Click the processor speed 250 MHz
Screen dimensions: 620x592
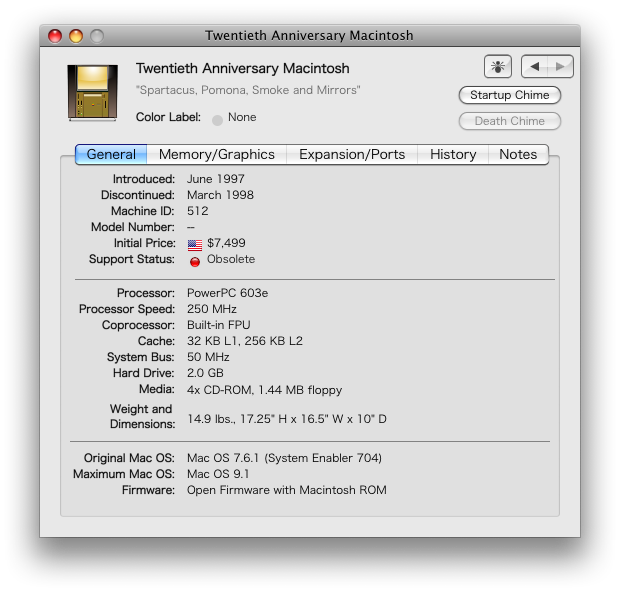(x=212, y=309)
